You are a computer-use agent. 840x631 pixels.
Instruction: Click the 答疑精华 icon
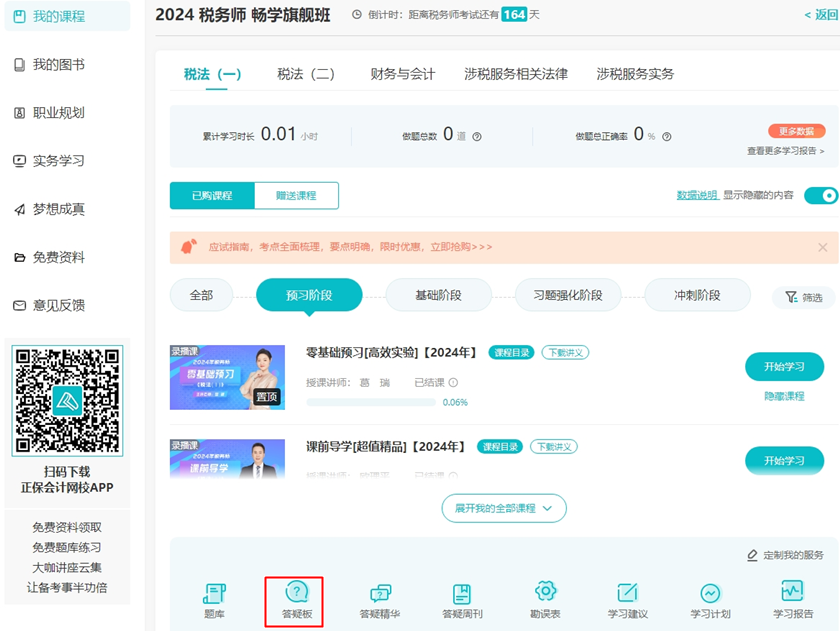pos(379,600)
